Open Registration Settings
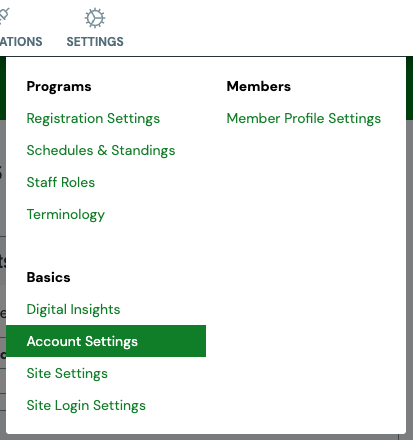413x440 pixels. pos(93,119)
